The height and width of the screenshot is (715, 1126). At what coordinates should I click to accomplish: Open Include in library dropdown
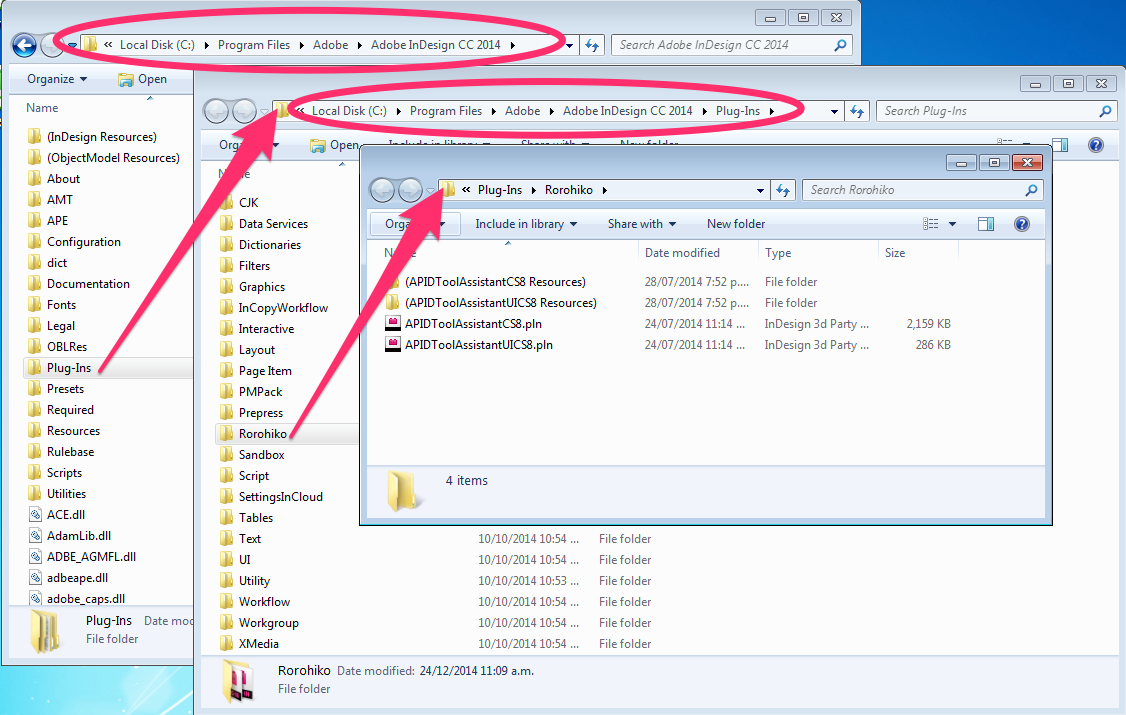coord(526,224)
